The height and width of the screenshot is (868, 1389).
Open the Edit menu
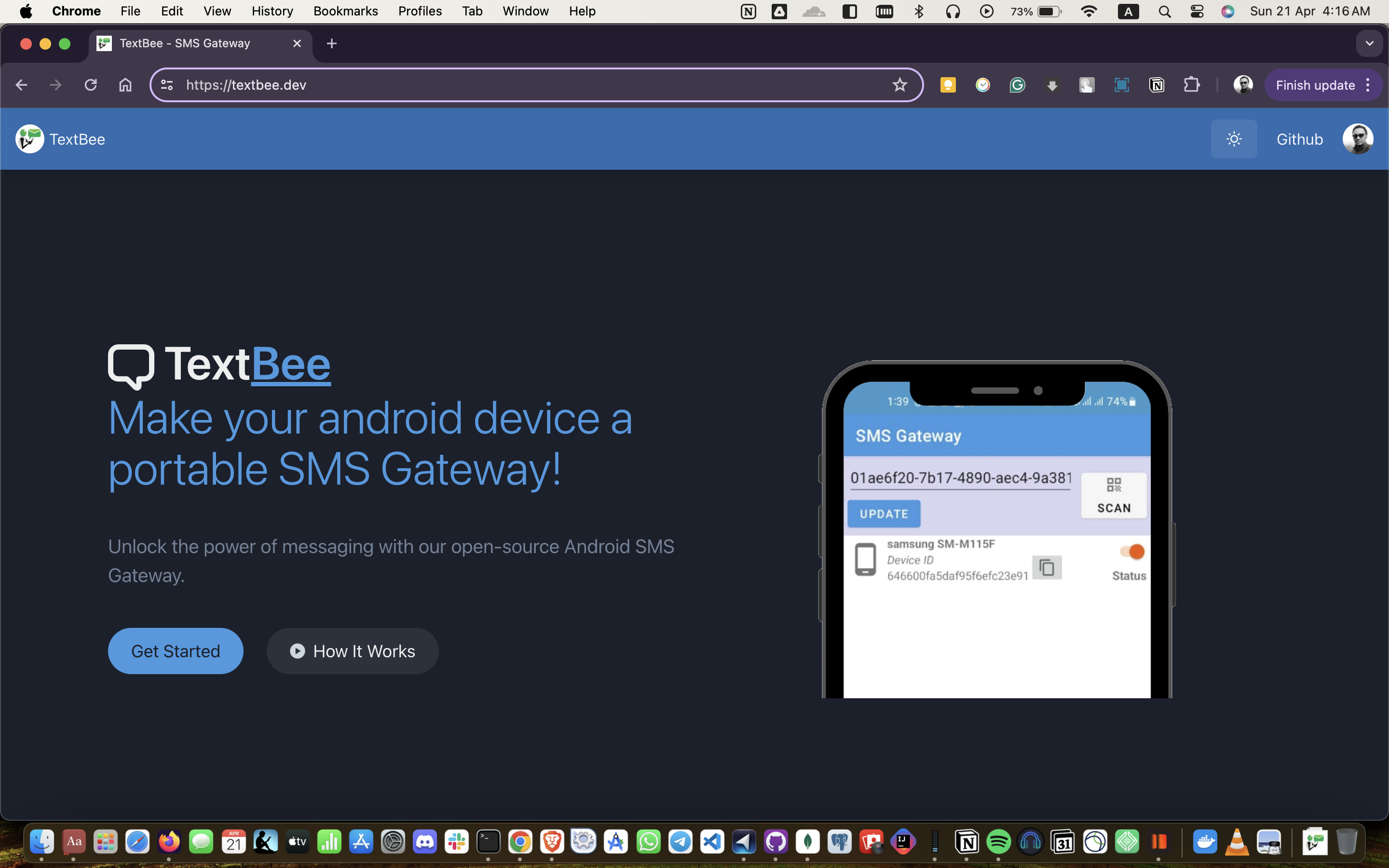coord(172,11)
